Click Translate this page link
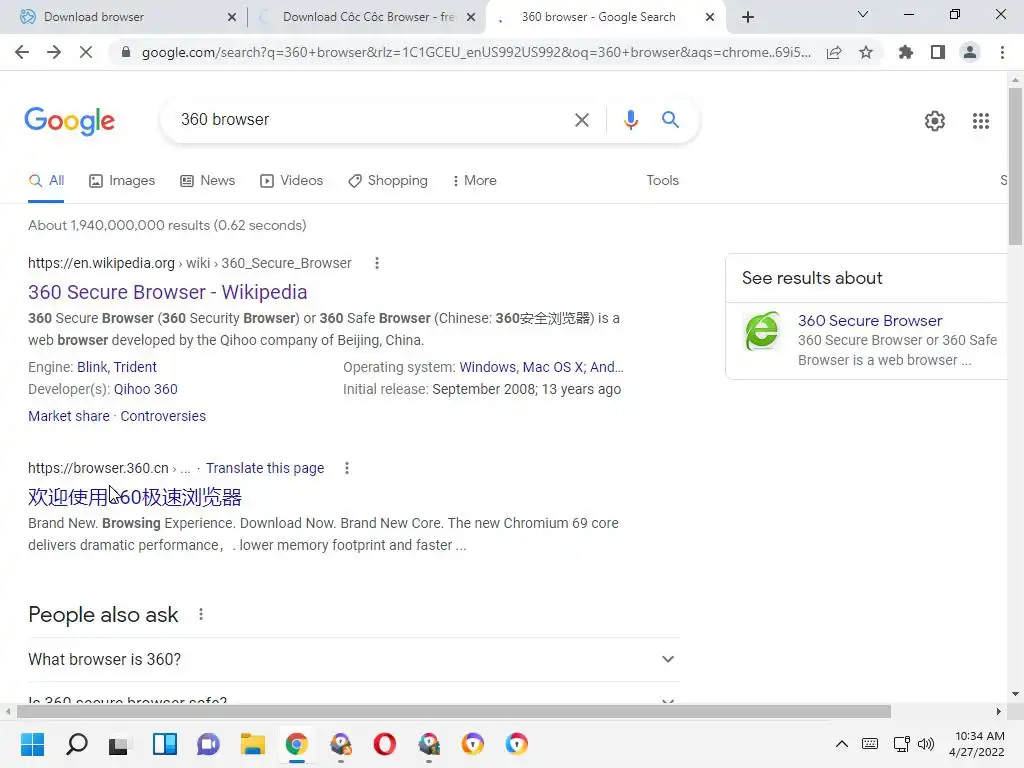1024x768 pixels. (264, 468)
